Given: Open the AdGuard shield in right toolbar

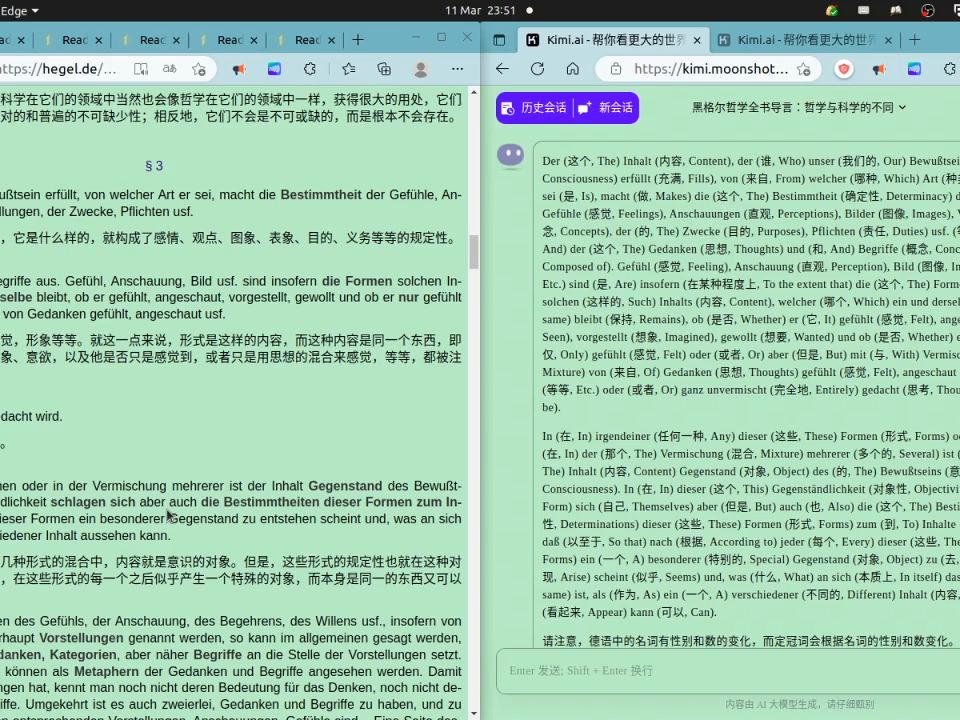Looking at the screenshot, I should [843, 70].
